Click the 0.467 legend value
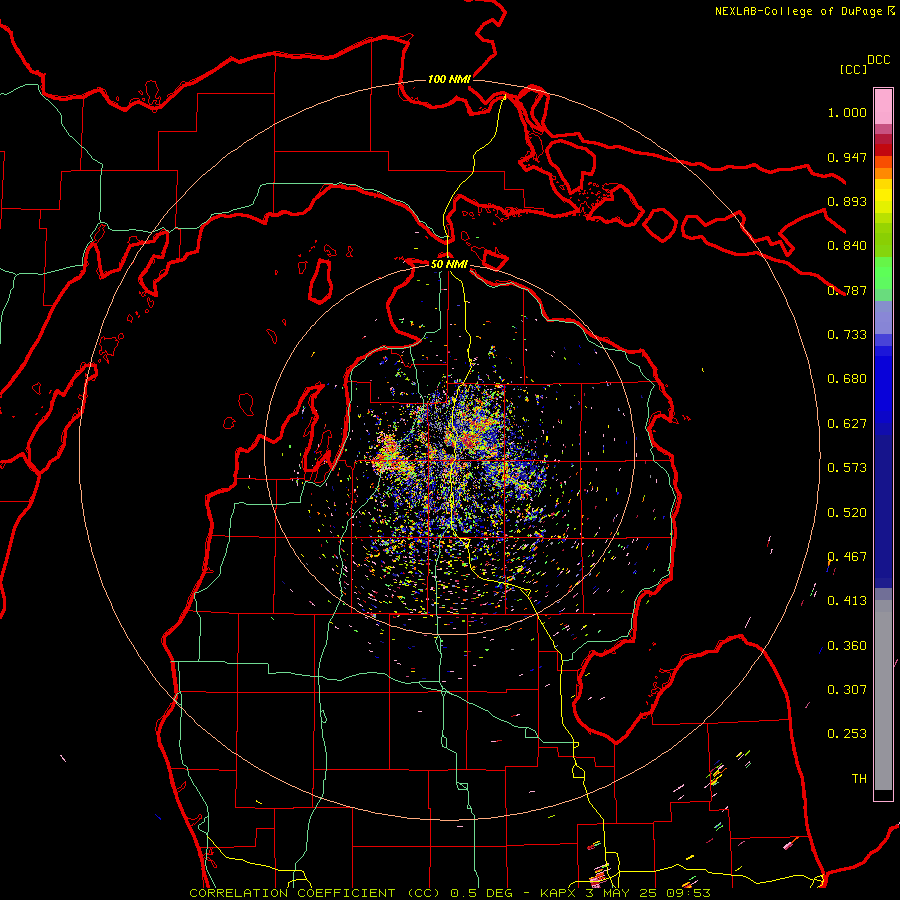900x900 pixels. tap(847, 557)
